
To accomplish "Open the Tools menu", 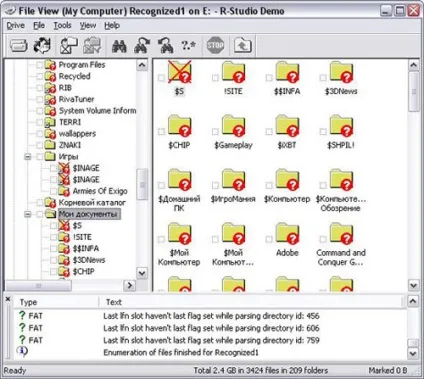I will 63,26.
